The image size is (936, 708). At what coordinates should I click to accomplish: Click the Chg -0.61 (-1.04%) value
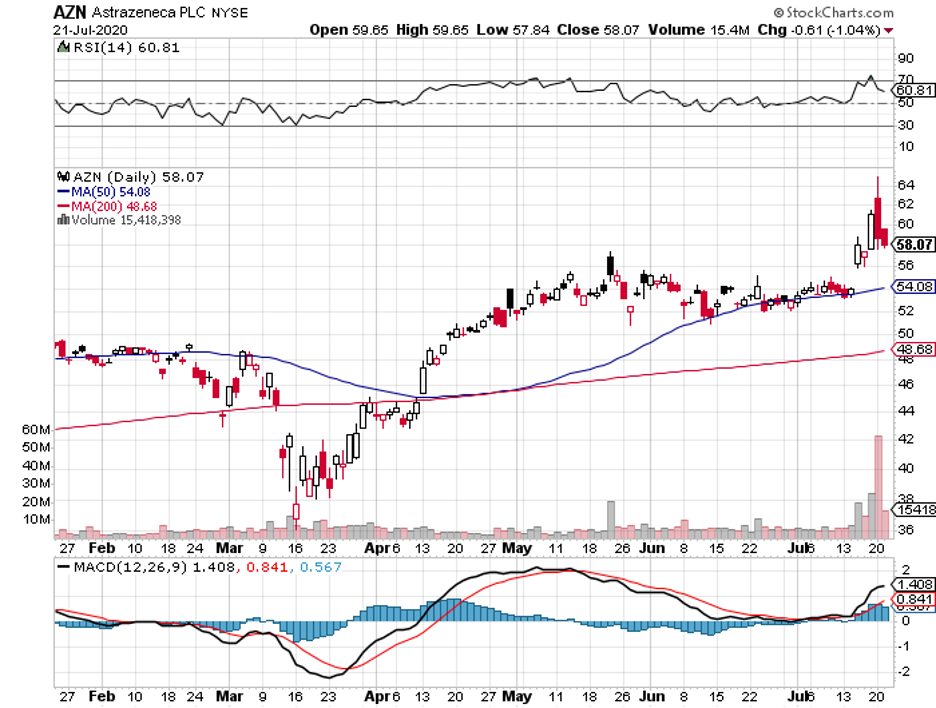(819, 30)
